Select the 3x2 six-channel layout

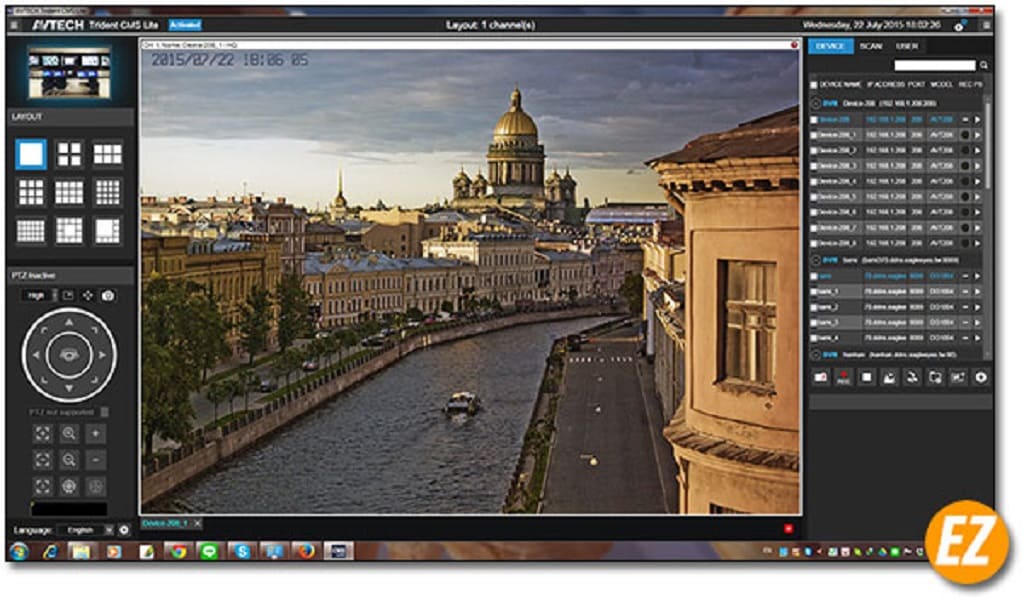tap(108, 155)
